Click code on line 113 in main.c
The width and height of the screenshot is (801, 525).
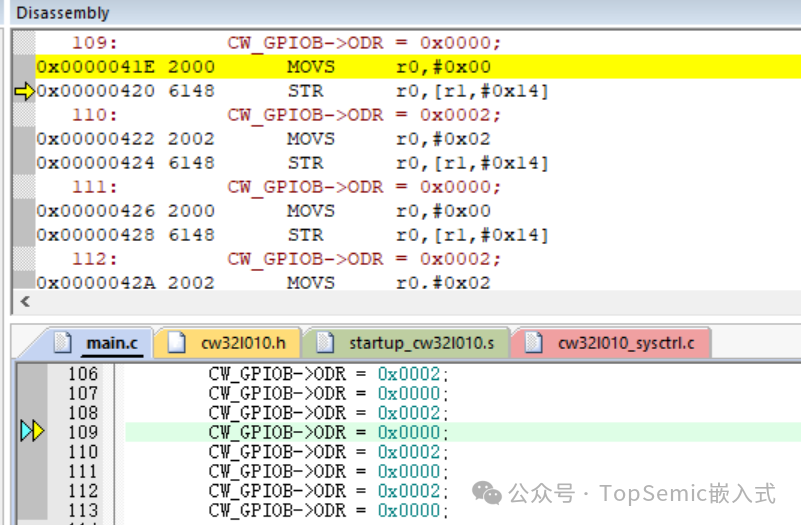pos(328,510)
